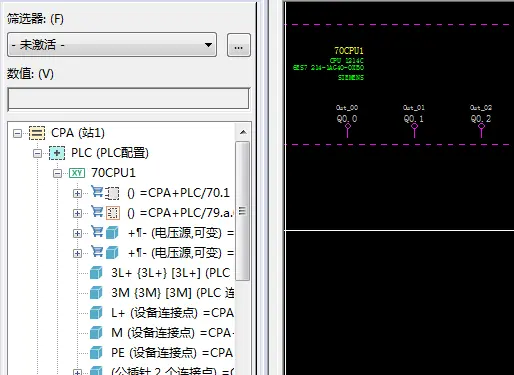Select the L+ (设备连接点) row
The width and height of the screenshot is (514, 375).
point(172,313)
